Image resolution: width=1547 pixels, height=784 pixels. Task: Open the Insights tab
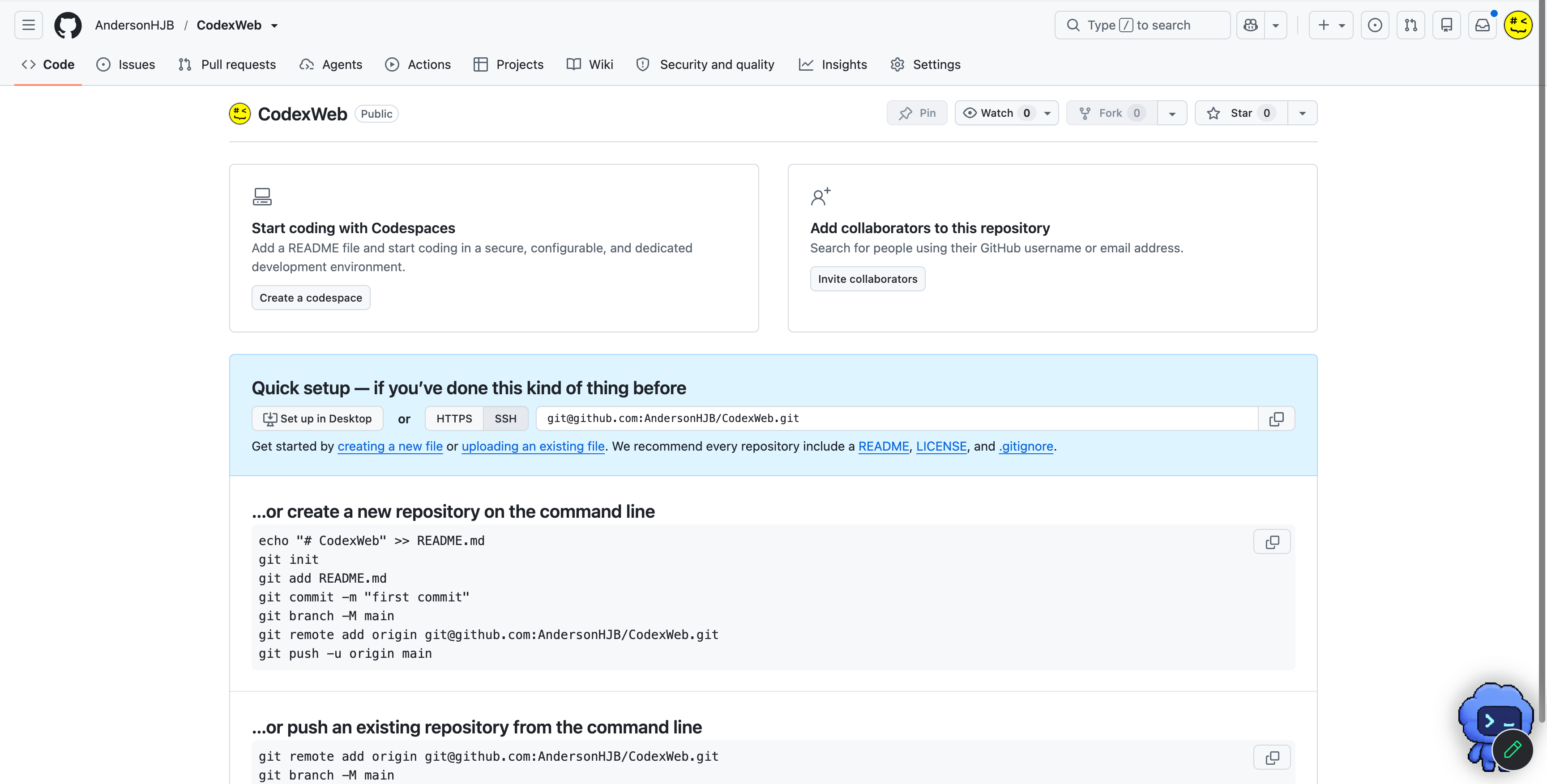point(833,64)
